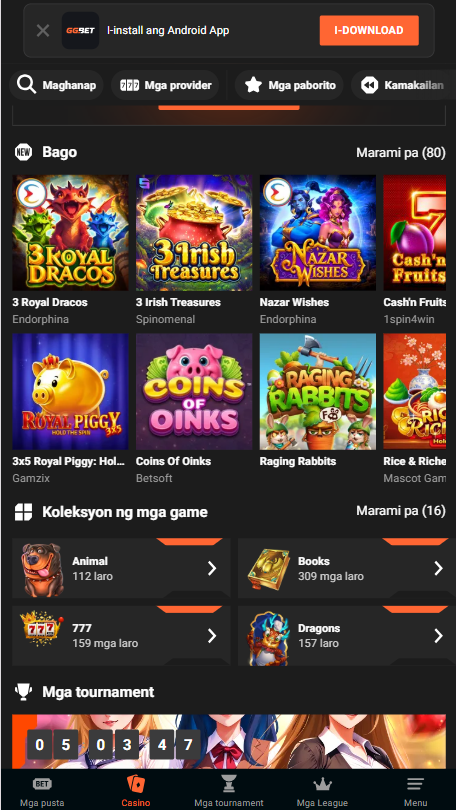Launch the 3 Royal Dracos game thumbnail
This screenshot has width=457, height=810.
(x=70, y=232)
